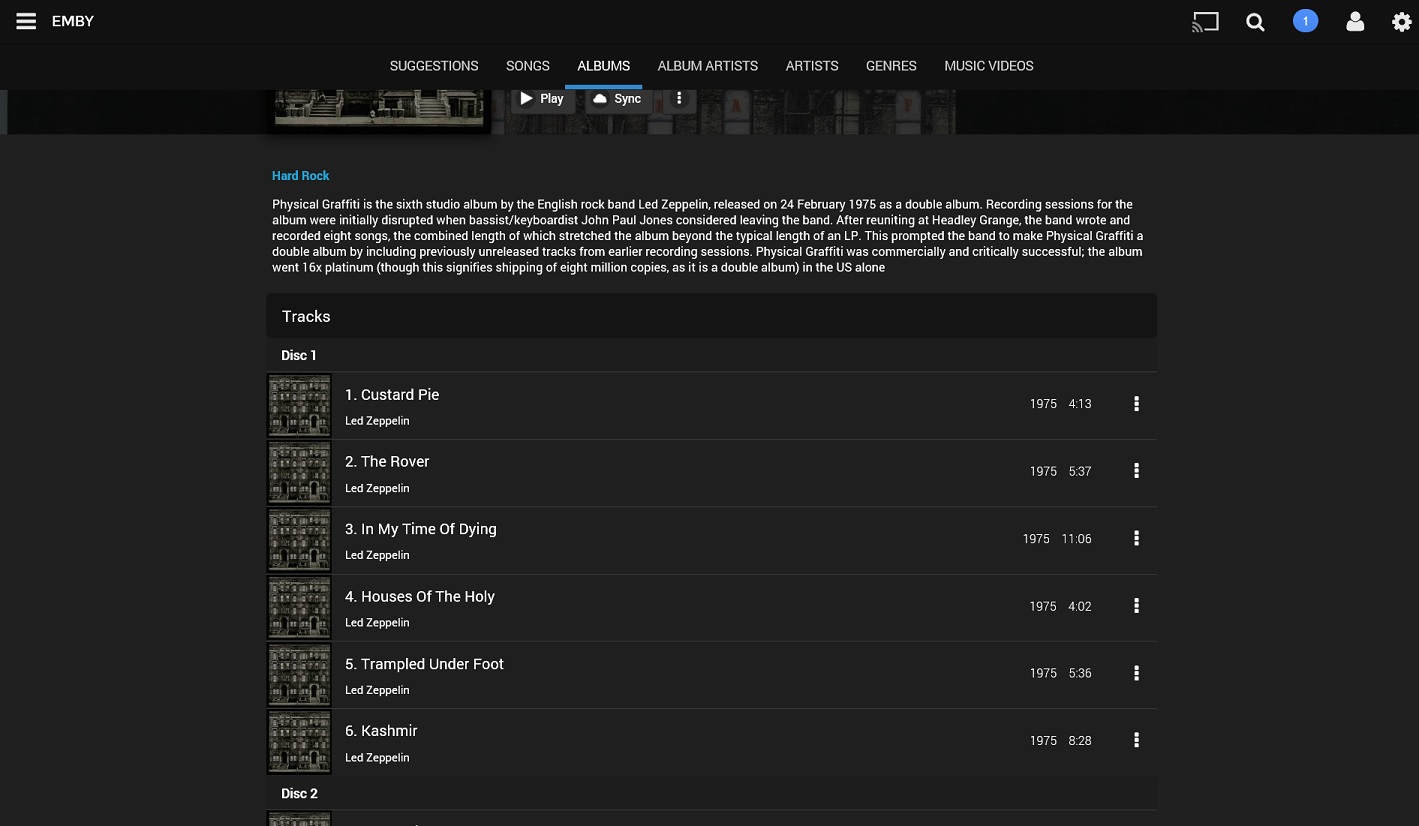Click Led Zeppelin artist under Trampled Under Foot
Screen dimensions: 1419x826
(x=377, y=690)
